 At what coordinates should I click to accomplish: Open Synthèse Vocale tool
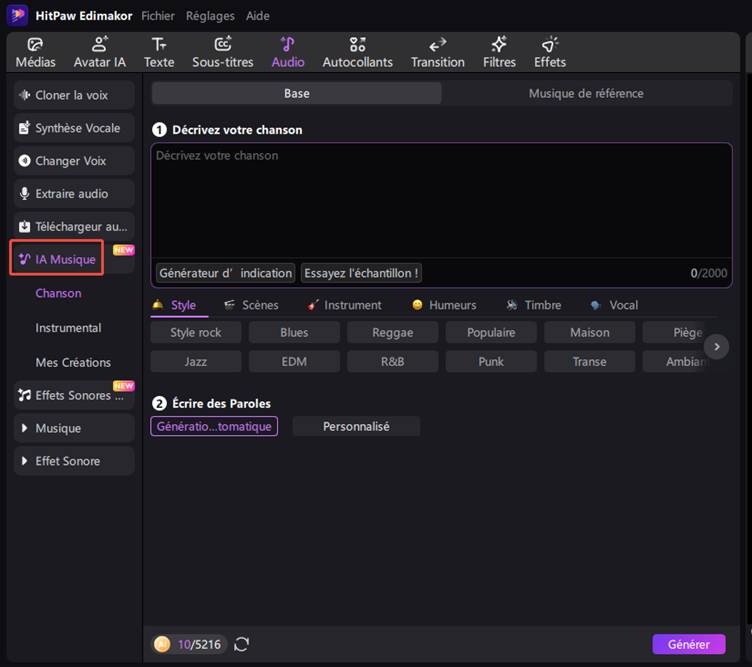[74, 128]
